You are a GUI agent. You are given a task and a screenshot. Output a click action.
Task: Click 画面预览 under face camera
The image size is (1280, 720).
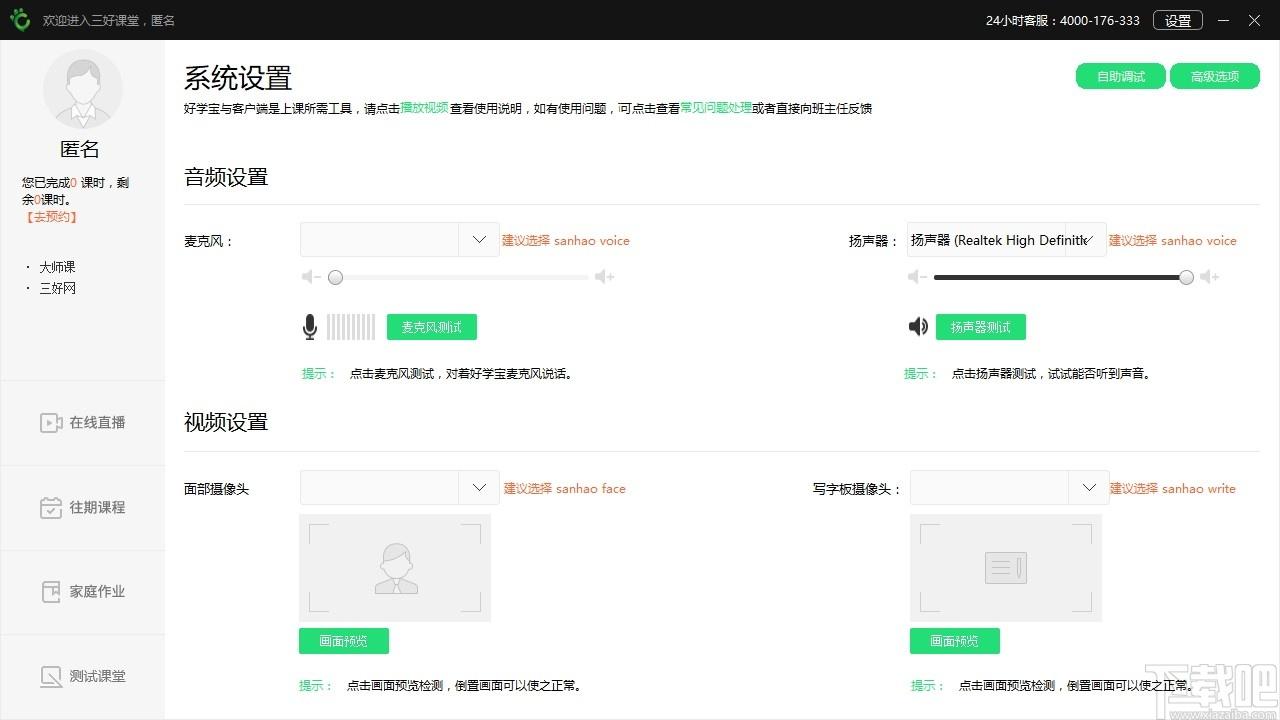click(x=344, y=641)
